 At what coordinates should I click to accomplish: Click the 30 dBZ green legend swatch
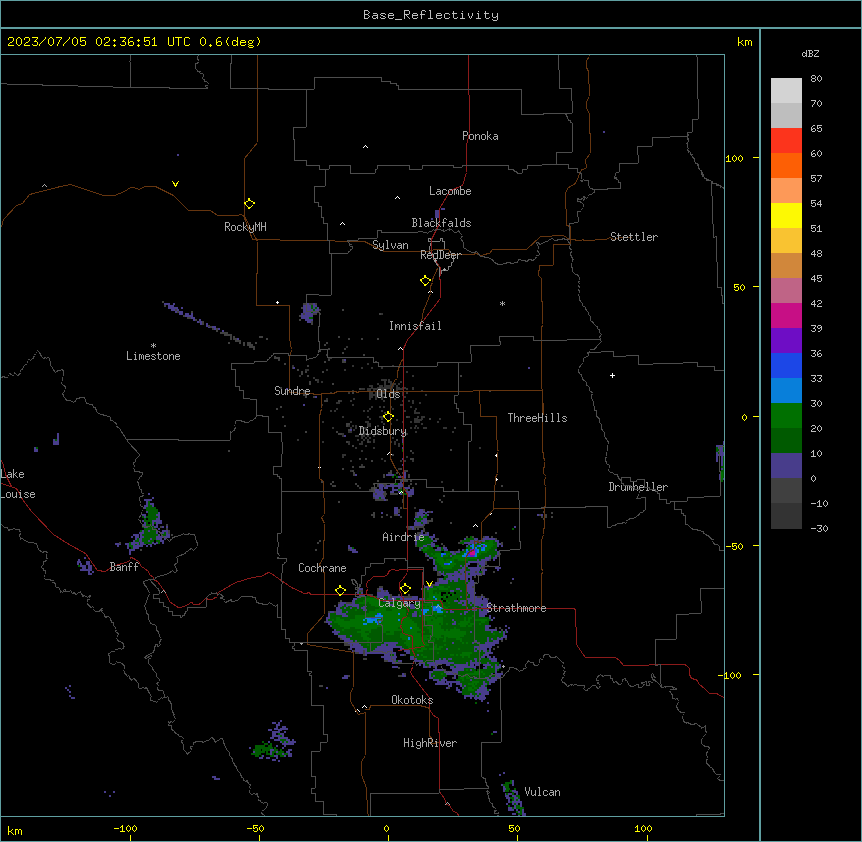point(786,416)
